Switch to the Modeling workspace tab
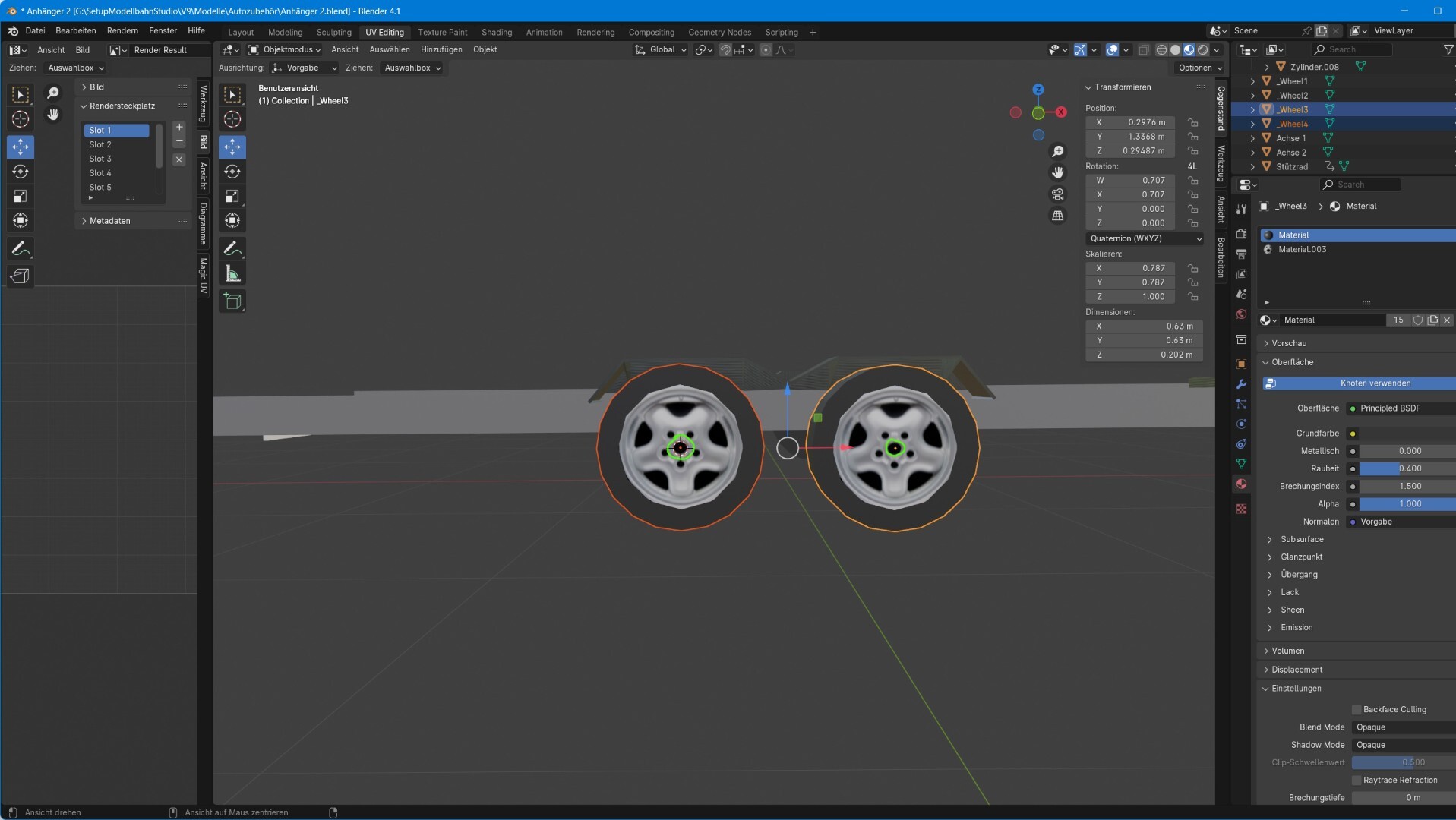 tap(285, 32)
